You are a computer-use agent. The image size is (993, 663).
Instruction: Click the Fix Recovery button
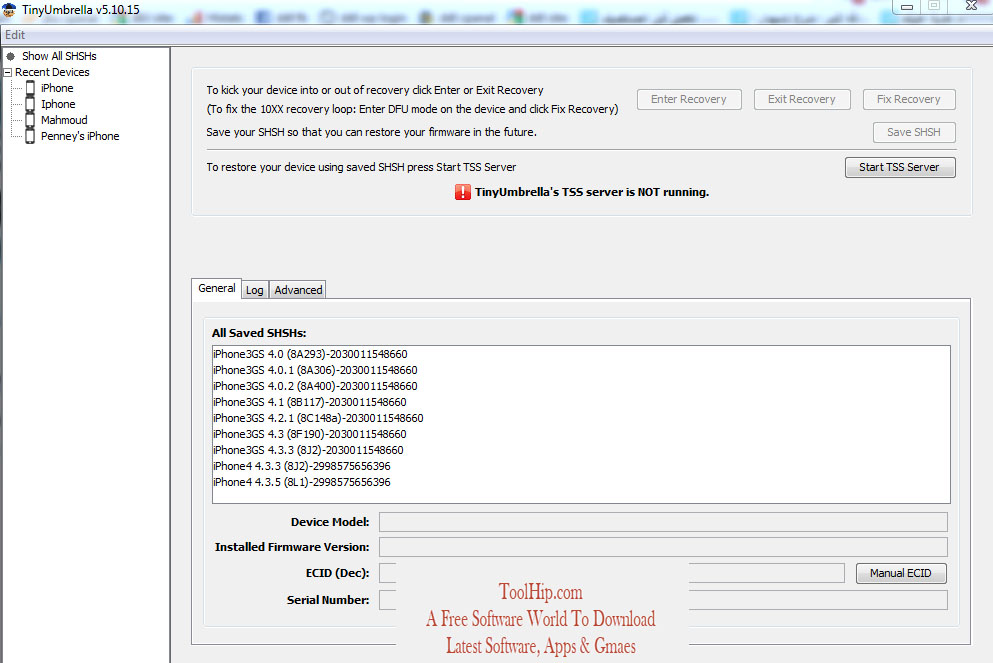tap(909, 99)
